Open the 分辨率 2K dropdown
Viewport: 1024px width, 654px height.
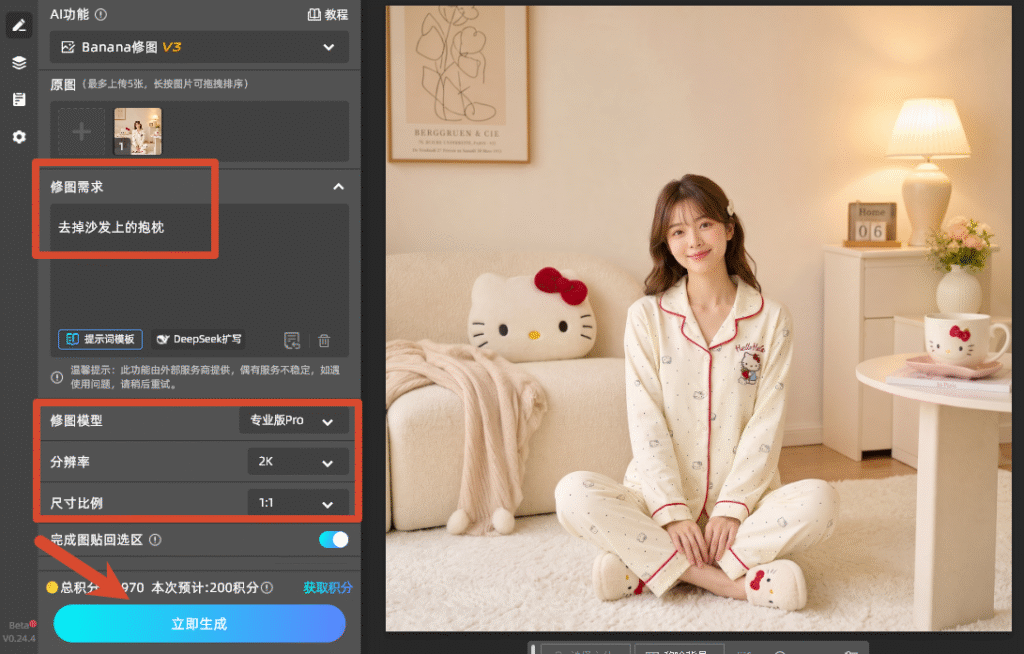pyautogui.click(x=298, y=462)
